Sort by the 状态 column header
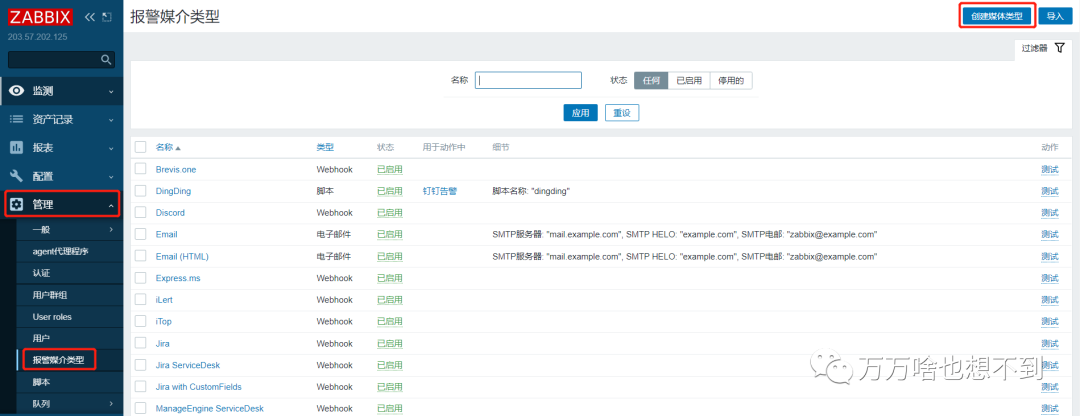The width and height of the screenshot is (1080, 416). [x=386, y=147]
